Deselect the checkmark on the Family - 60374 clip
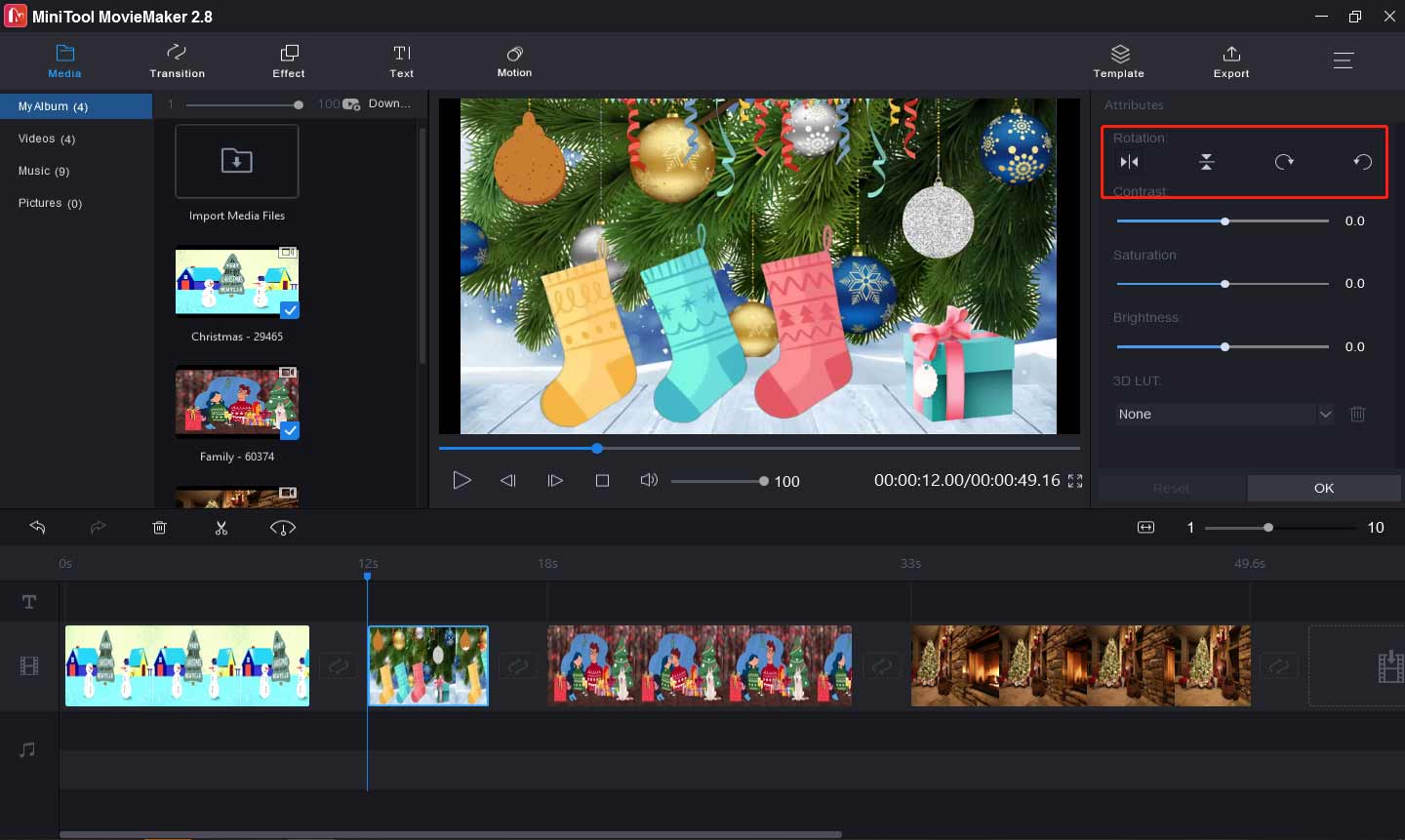Image resolution: width=1405 pixels, height=840 pixels. (x=289, y=430)
